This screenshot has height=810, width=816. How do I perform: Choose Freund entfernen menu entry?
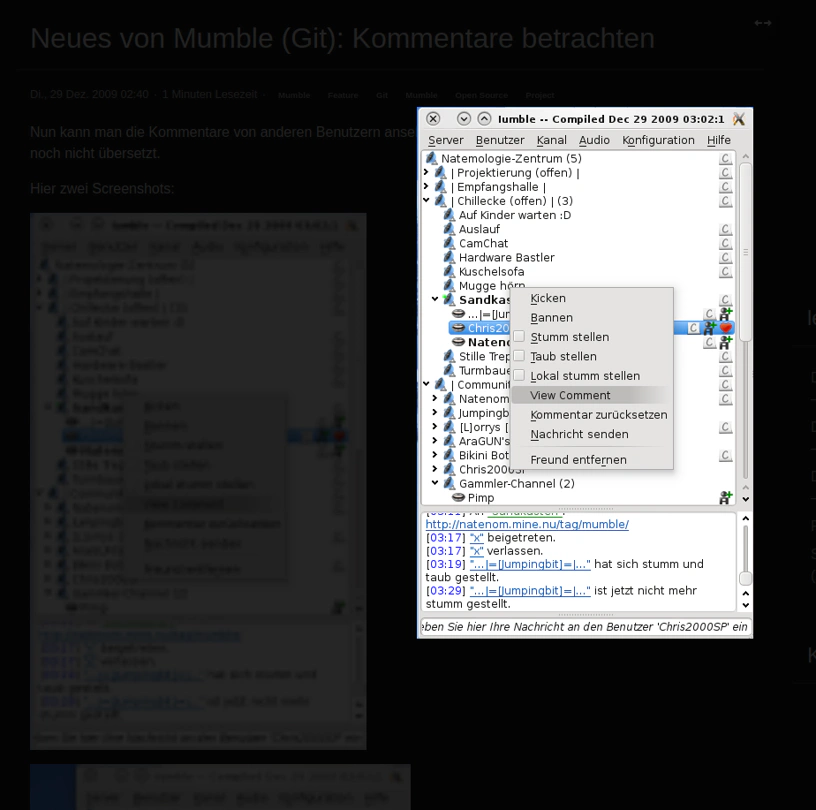pyautogui.click(x=592, y=460)
